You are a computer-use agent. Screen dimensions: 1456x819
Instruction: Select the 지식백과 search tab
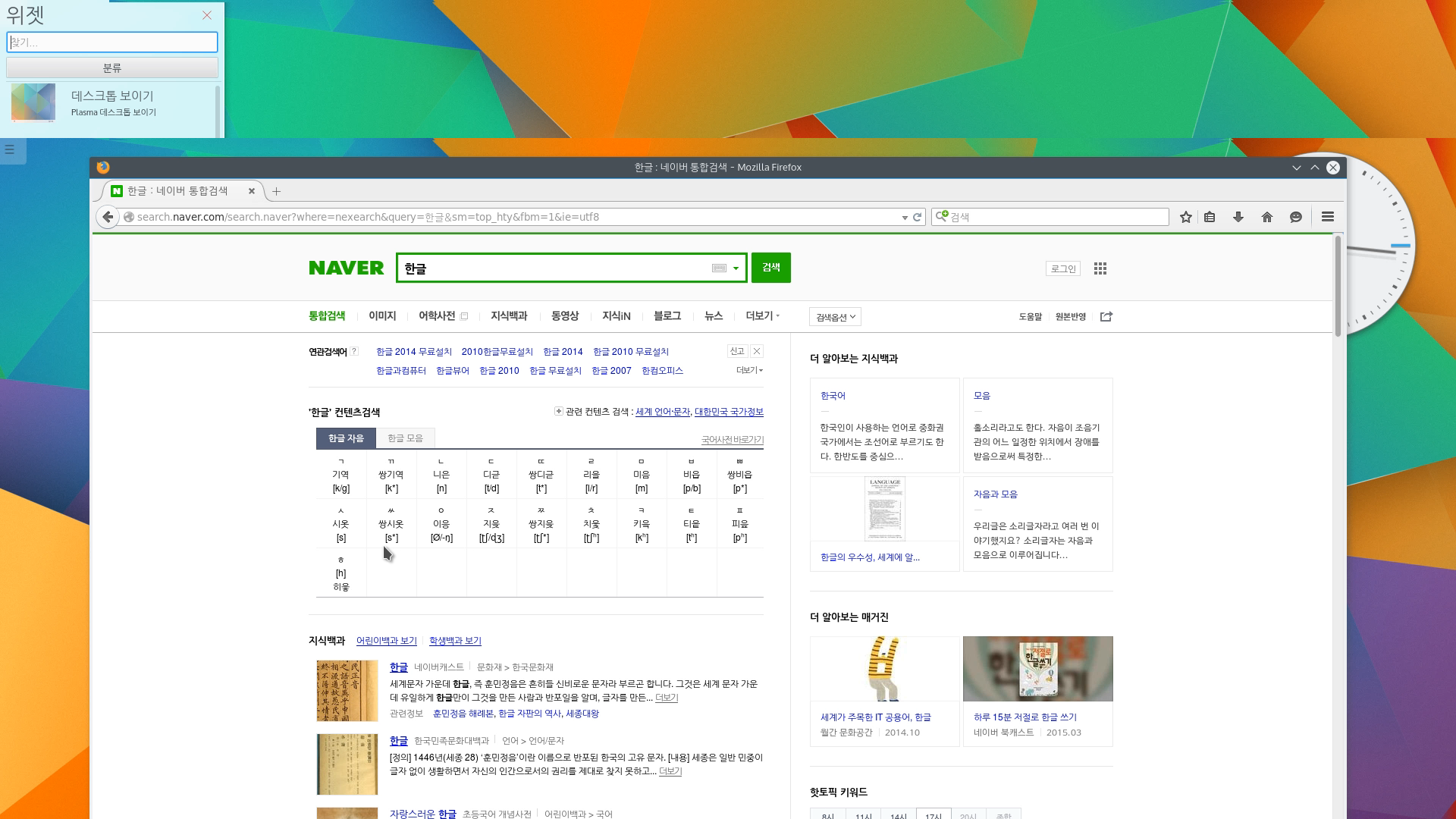pyautogui.click(x=509, y=315)
